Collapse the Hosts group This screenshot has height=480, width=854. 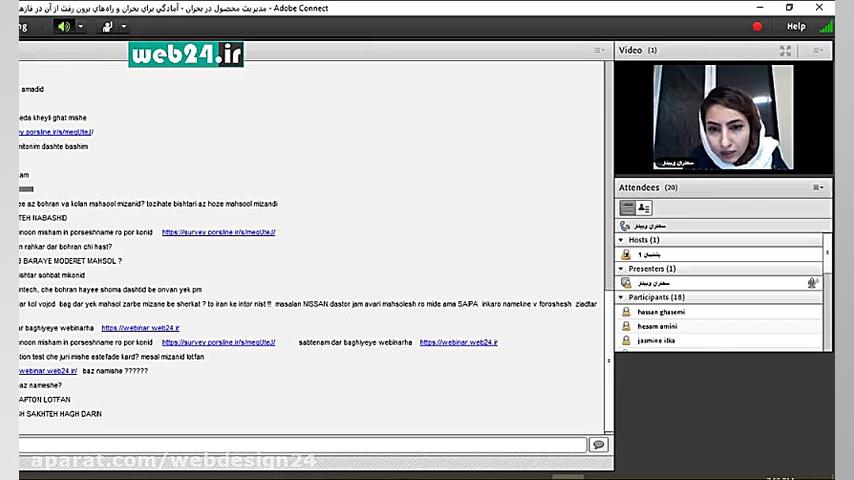click(x=621, y=240)
